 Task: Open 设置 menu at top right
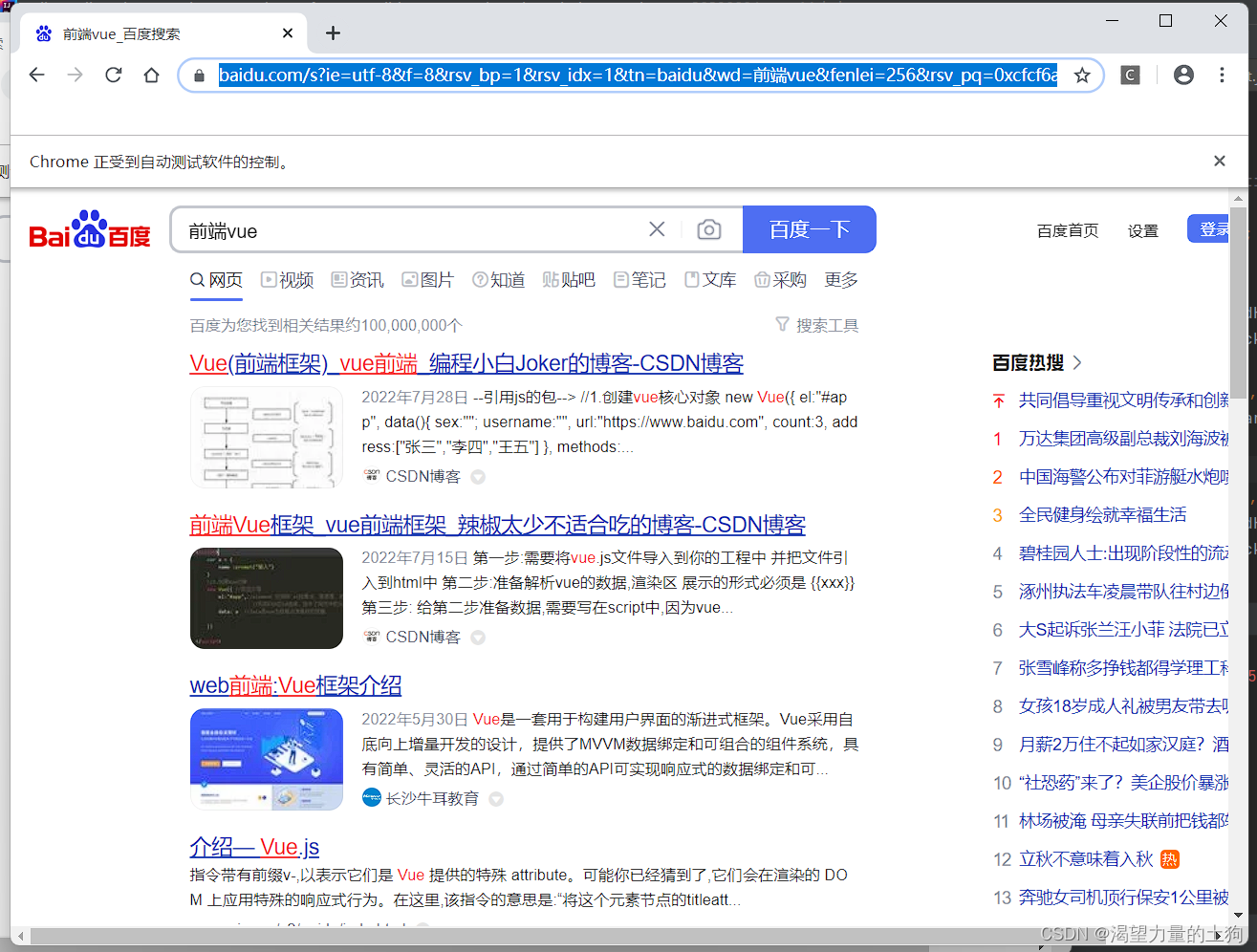[x=1143, y=230]
